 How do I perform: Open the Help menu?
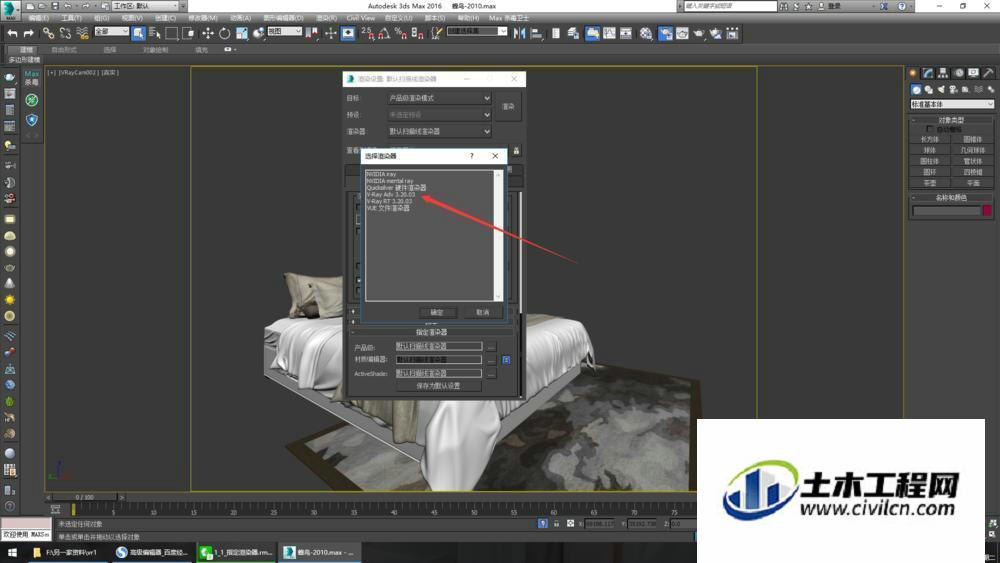click(x=468, y=18)
